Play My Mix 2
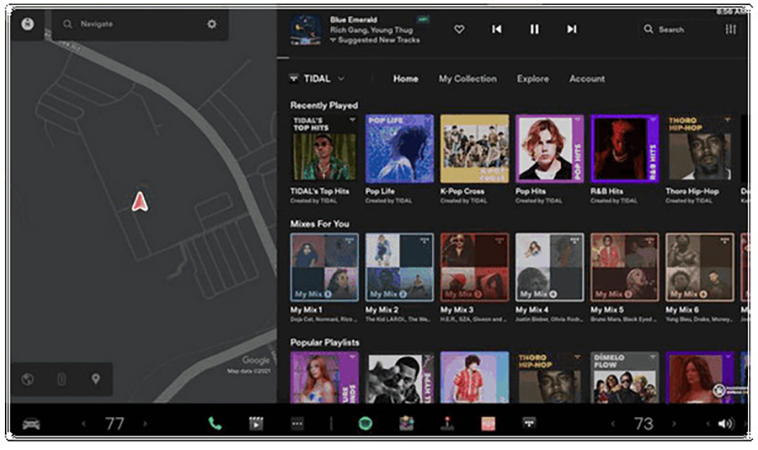The image size is (758, 450). [399, 267]
